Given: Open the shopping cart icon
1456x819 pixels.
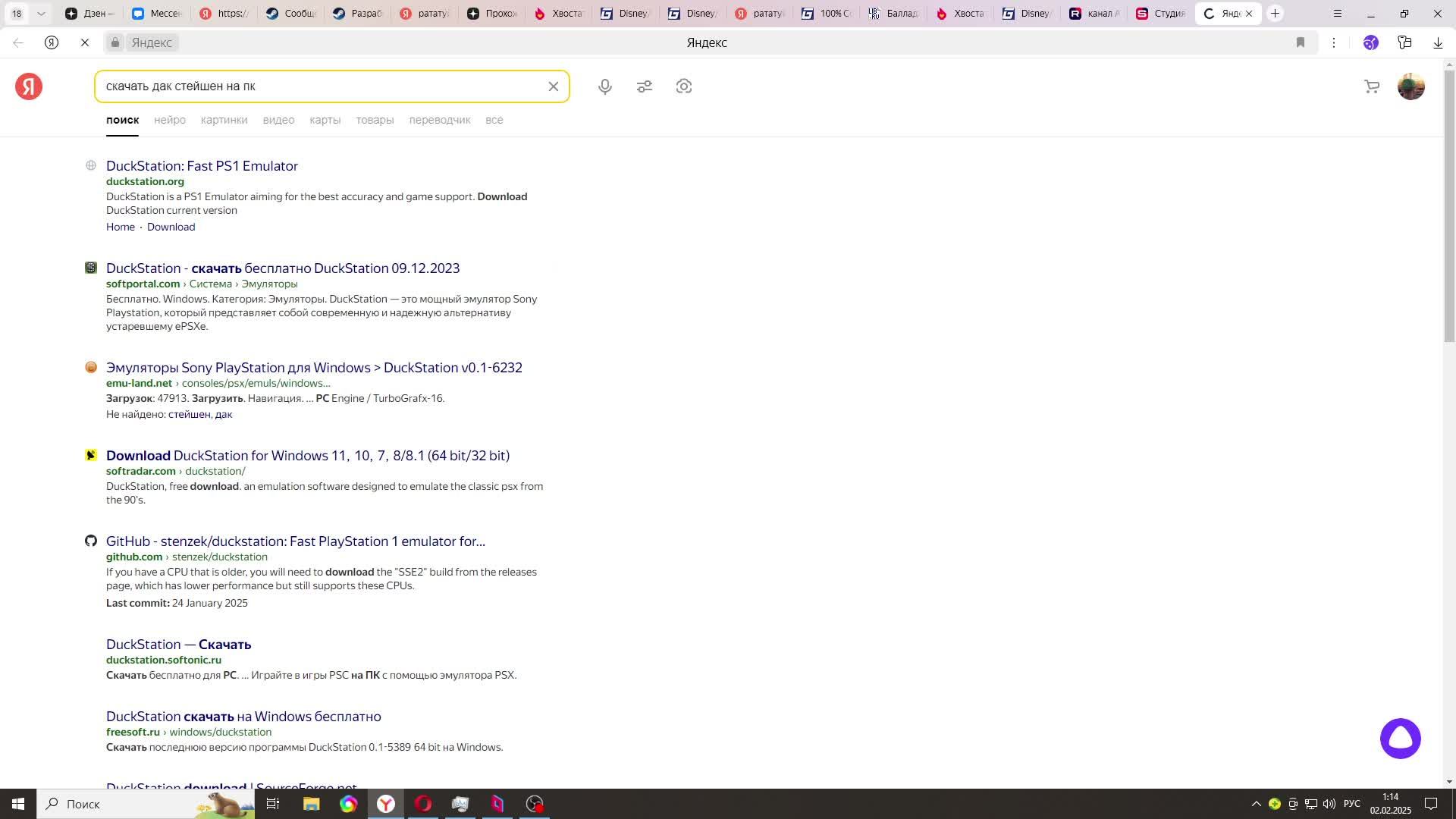Looking at the screenshot, I should click(x=1372, y=86).
